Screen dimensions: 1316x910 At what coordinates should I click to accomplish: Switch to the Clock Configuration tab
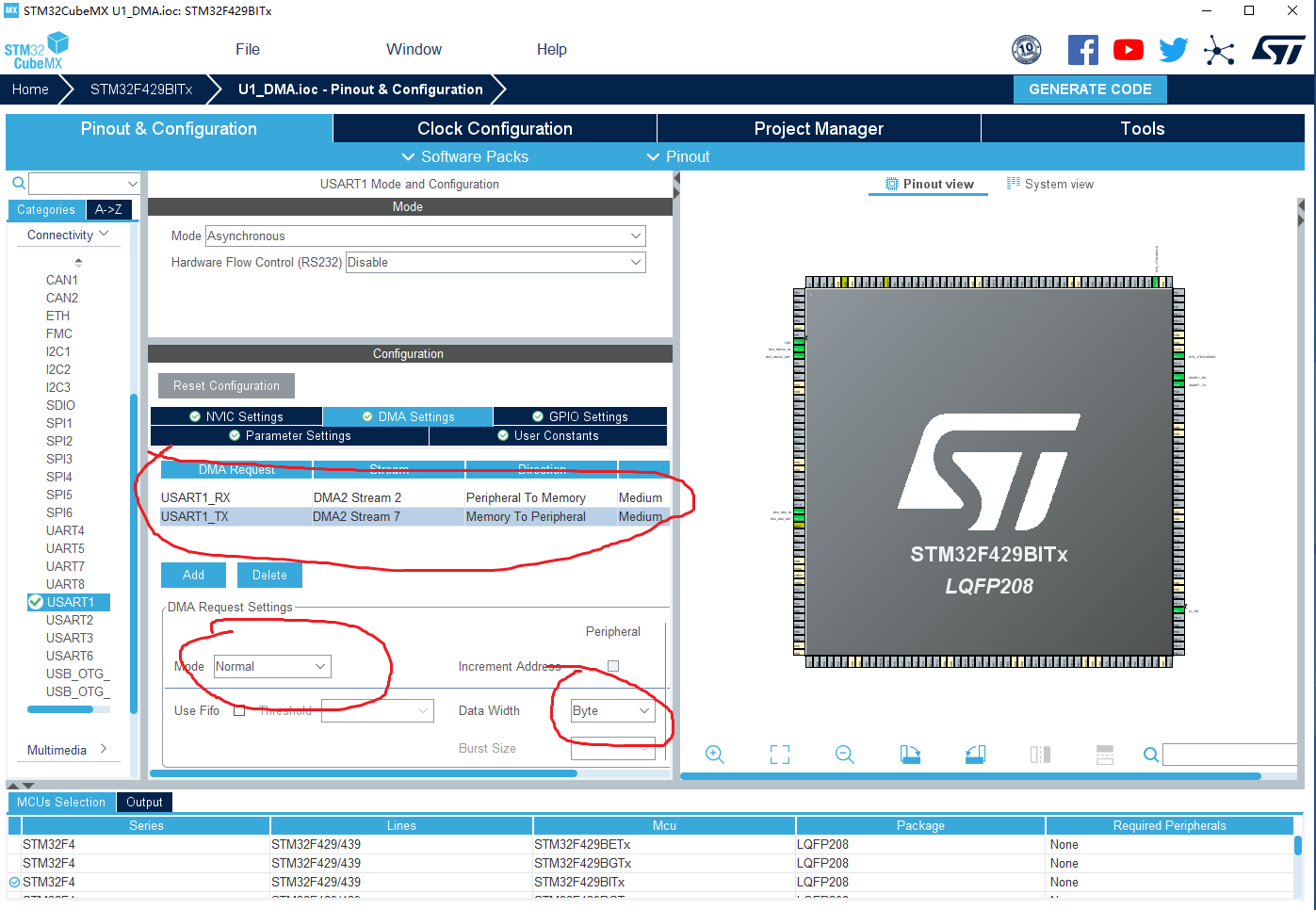click(494, 128)
